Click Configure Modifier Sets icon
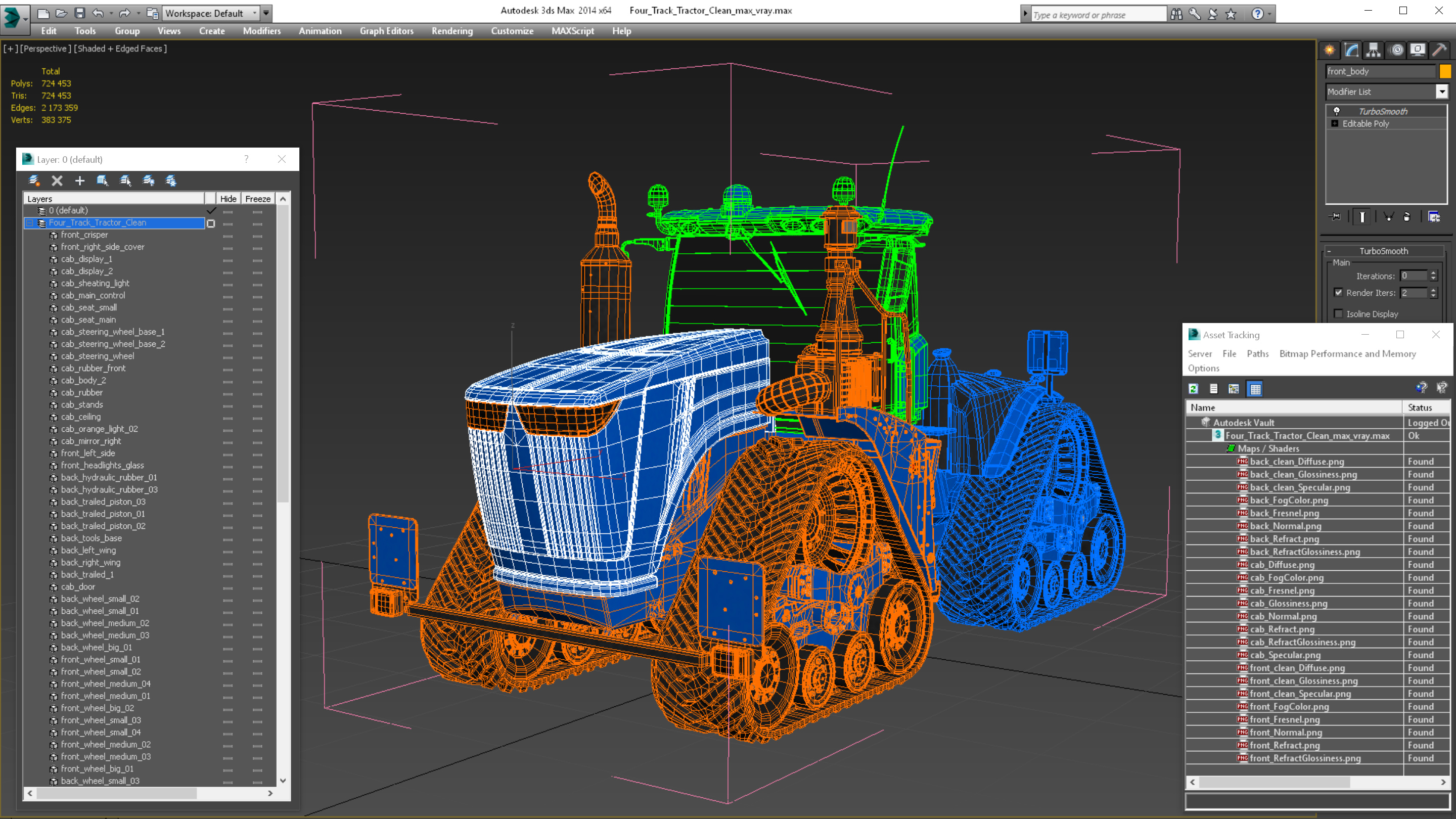 1434,216
